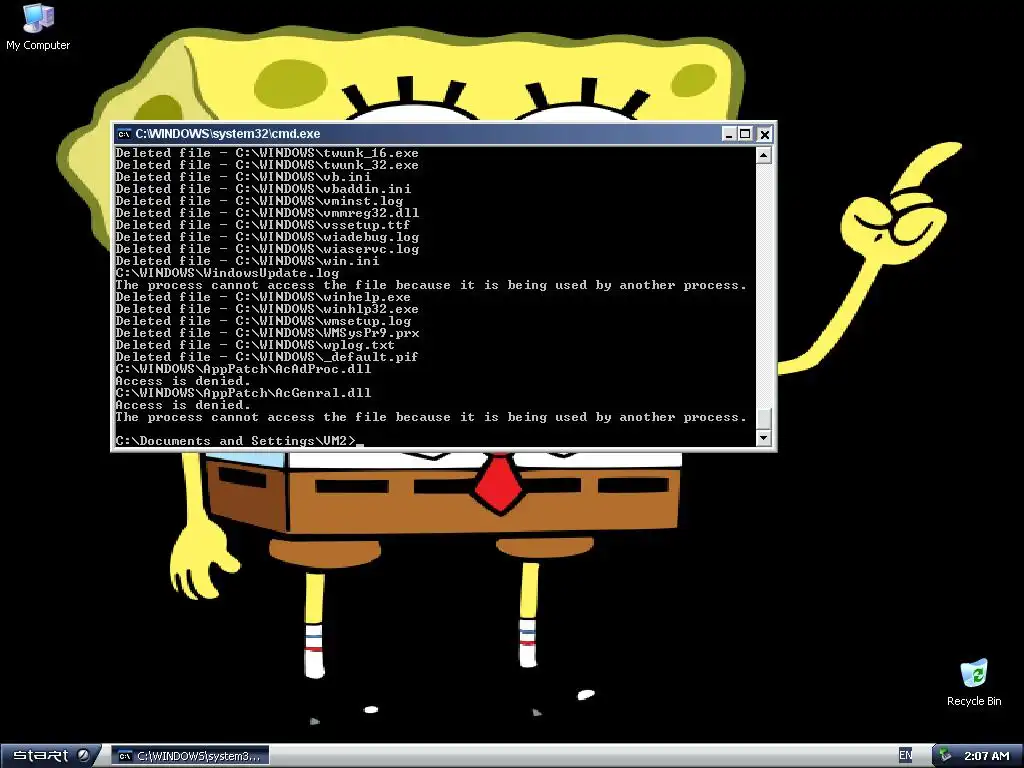Minimize the cmd.exe window
This screenshot has height=768, width=1024.
point(729,134)
